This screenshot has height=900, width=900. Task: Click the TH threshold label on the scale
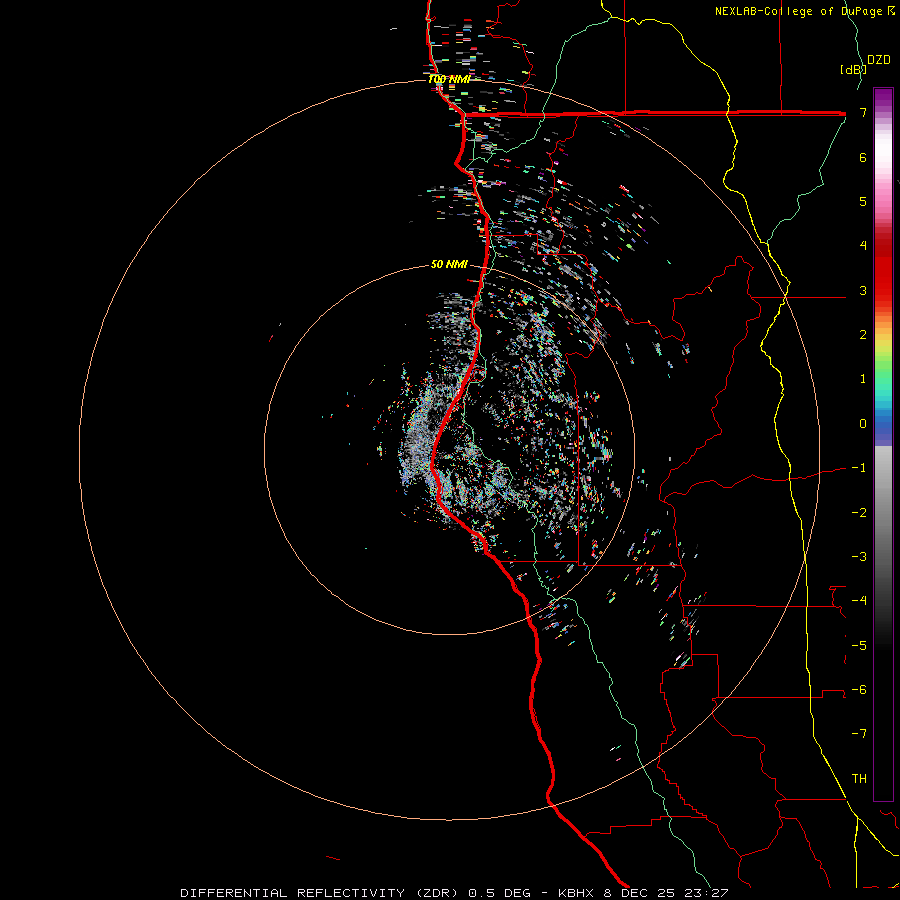coord(859,779)
